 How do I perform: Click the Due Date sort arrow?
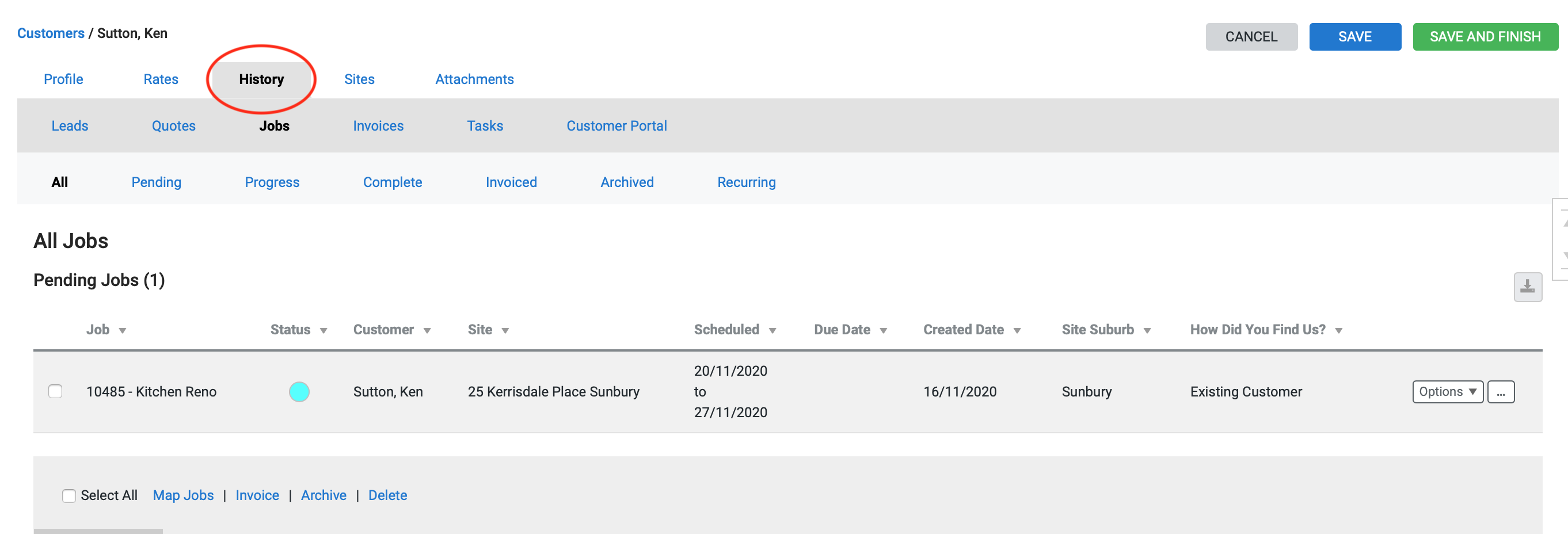point(882,331)
